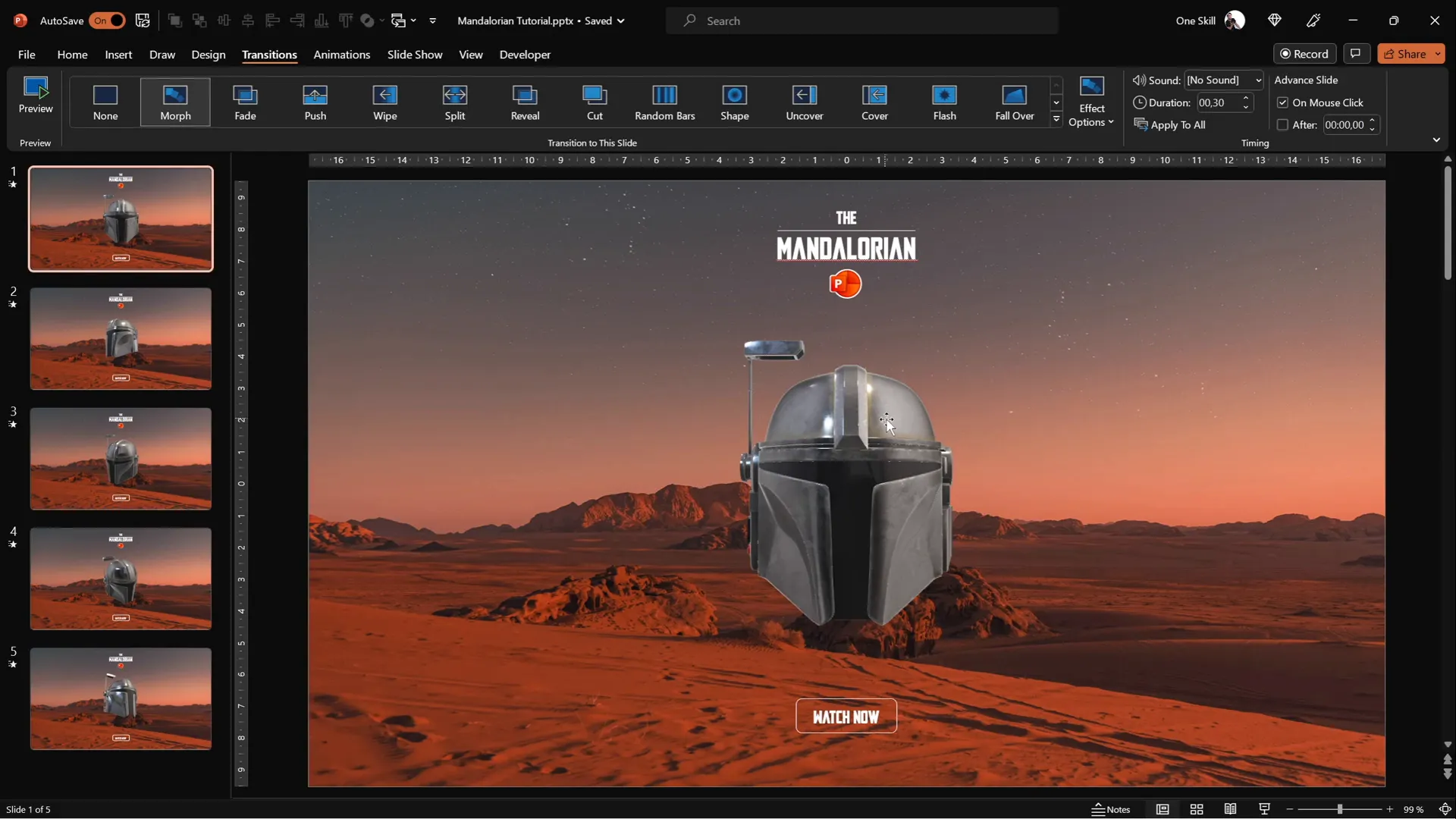Apply the Reveal transition

click(x=525, y=102)
